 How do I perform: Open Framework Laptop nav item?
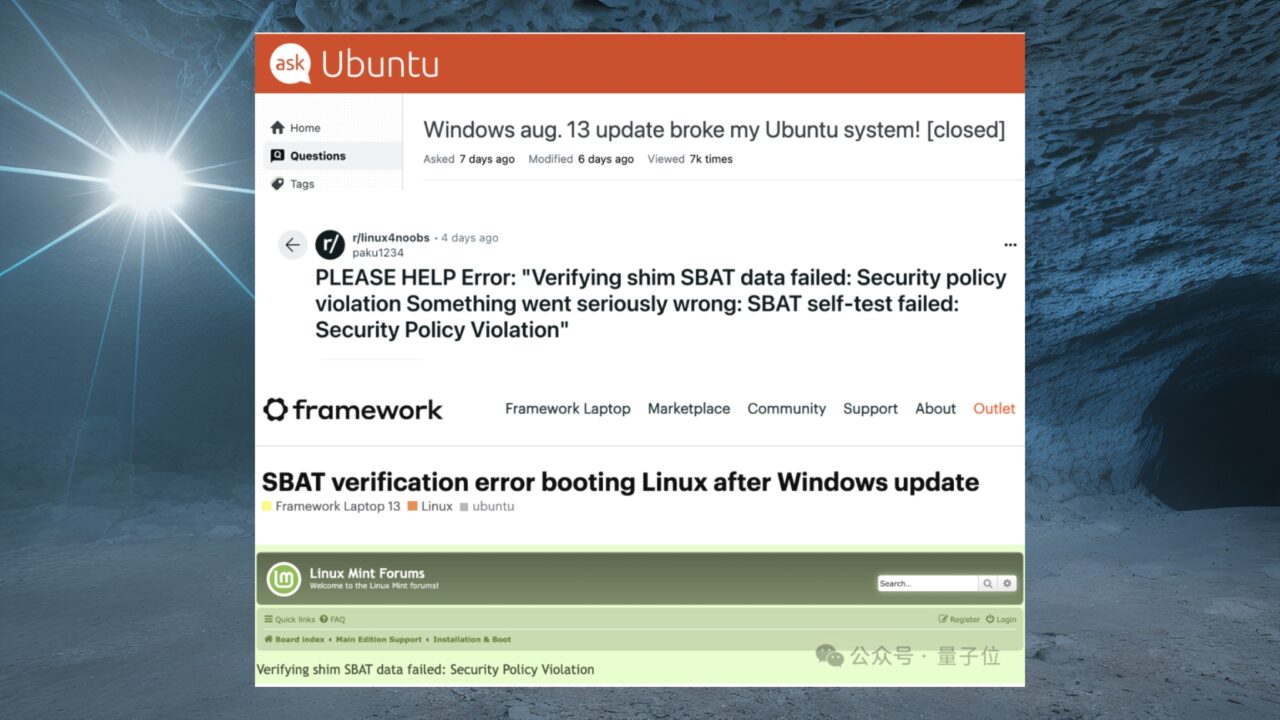pos(568,408)
